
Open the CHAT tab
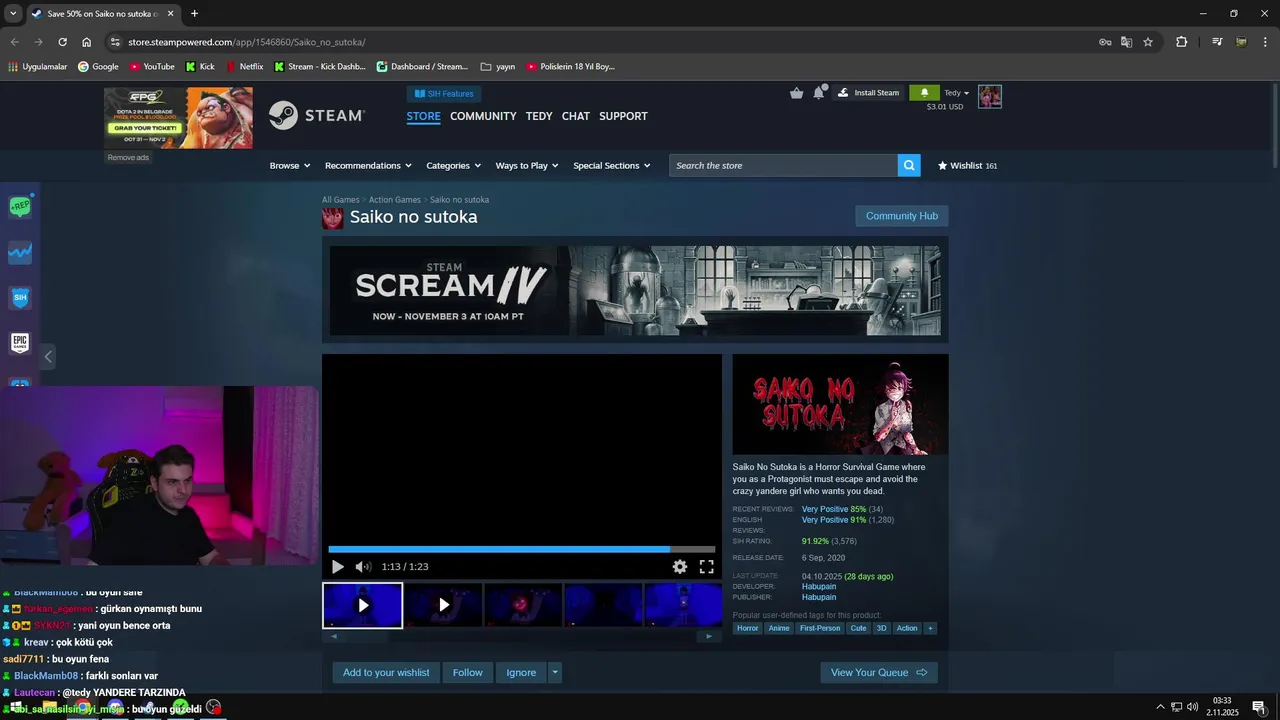(x=576, y=117)
